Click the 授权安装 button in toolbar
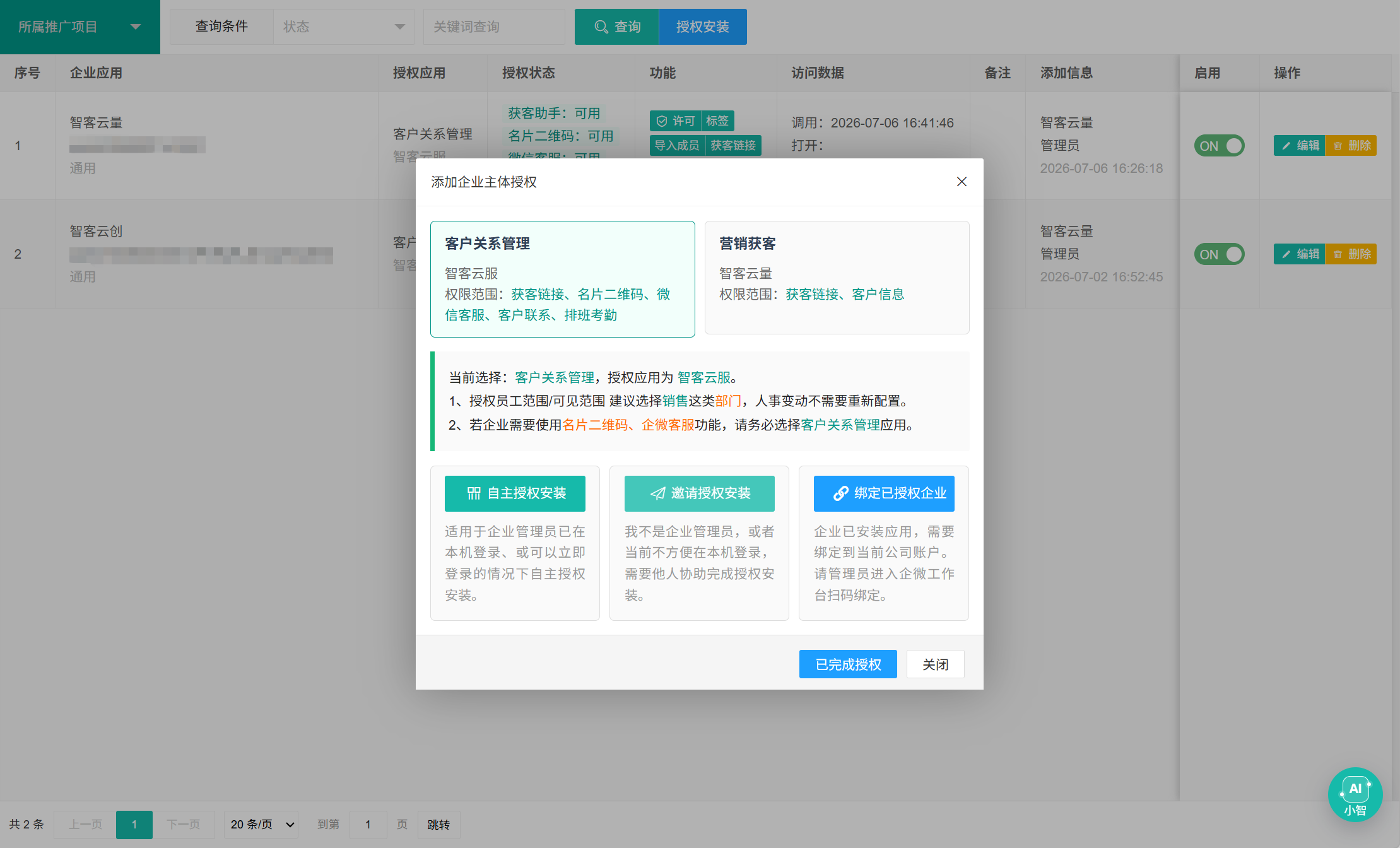This screenshot has height=848, width=1400. click(x=703, y=26)
